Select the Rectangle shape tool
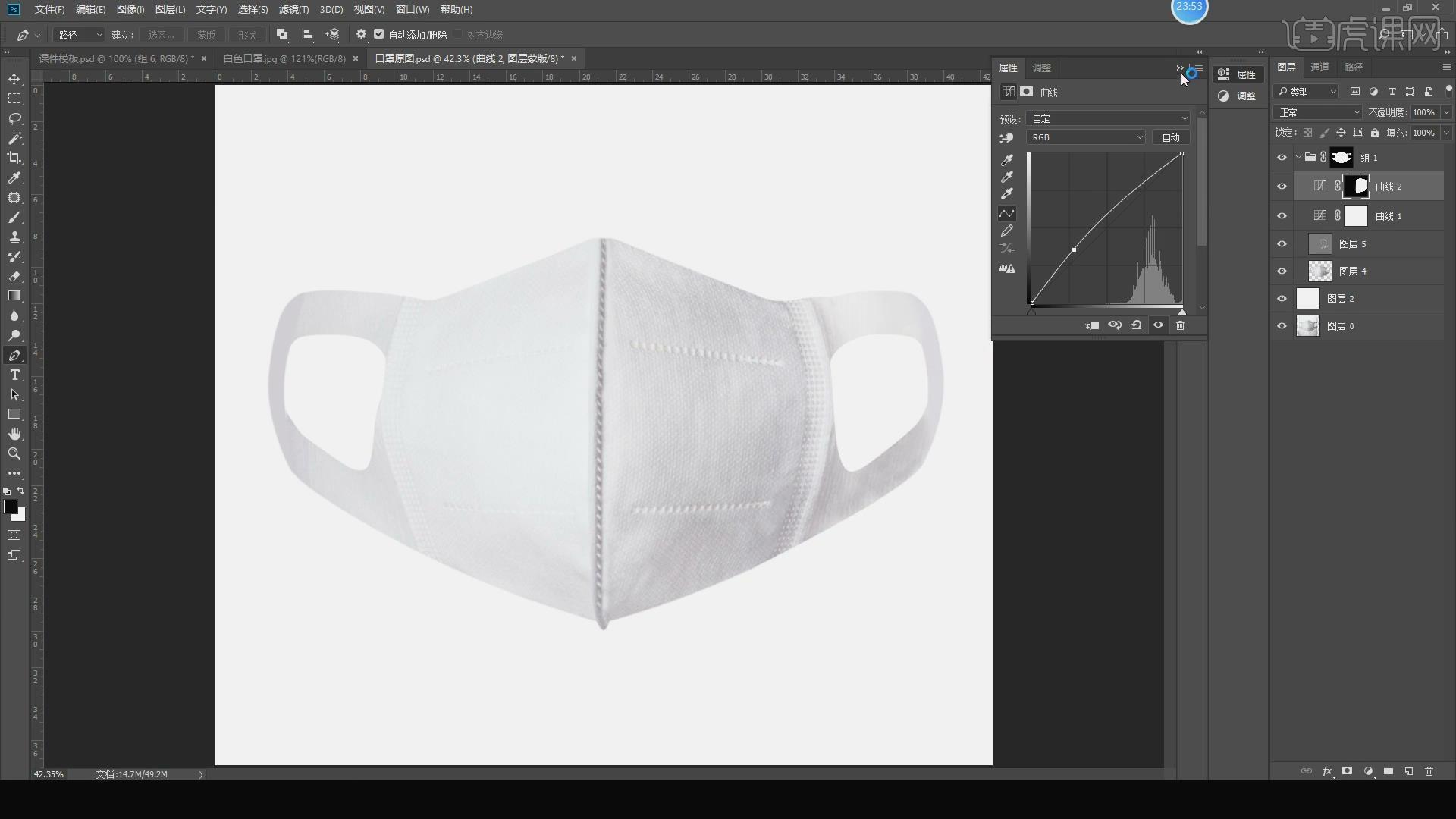 [x=14, y=415]
